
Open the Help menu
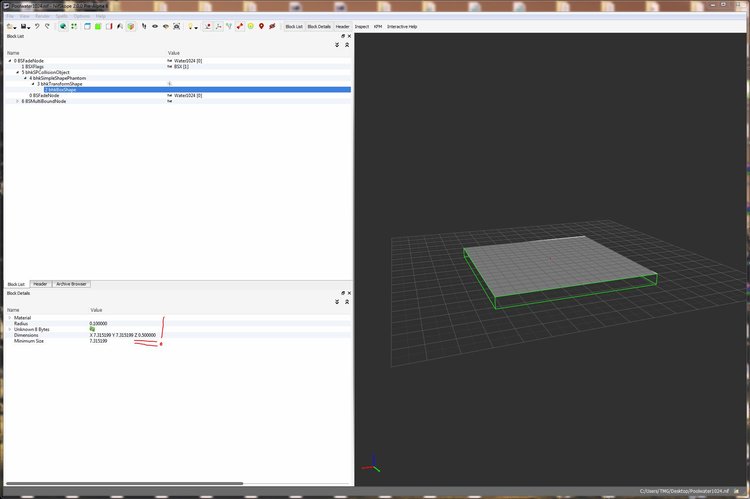pyautogui.click(x=100, y=16)
